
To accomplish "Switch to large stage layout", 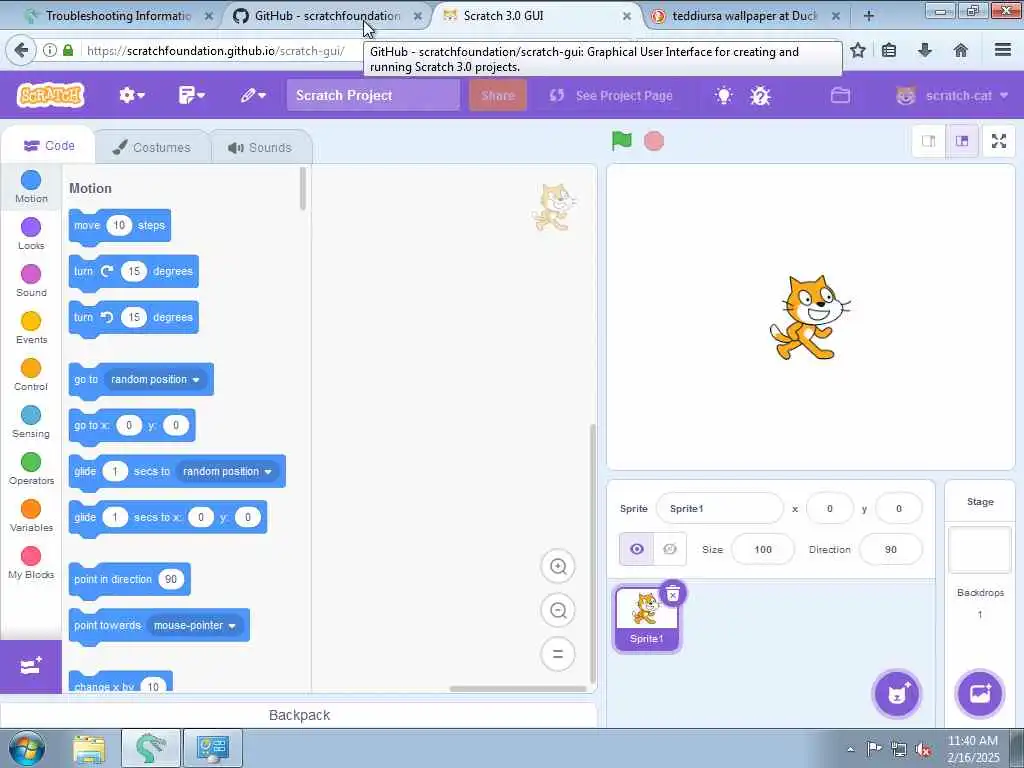I will [x=962, y=141].
